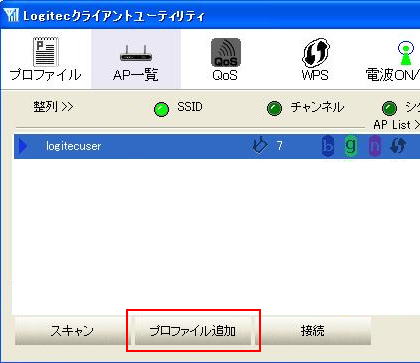Select the チャンネル sort radio button
The height and width of the screenshot is (363, 420).
coord(275,108)
